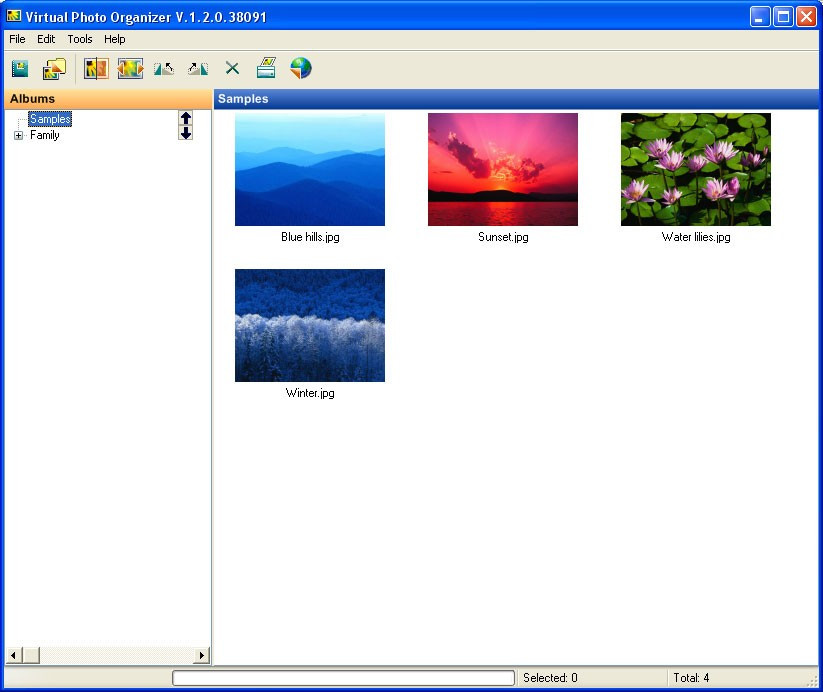Image resolution: width=823 pixels, height=692 pixels.
Task: Minimize the Virtual Photo Organizer window
Action: pyautogui.click(x=759, y=17)
